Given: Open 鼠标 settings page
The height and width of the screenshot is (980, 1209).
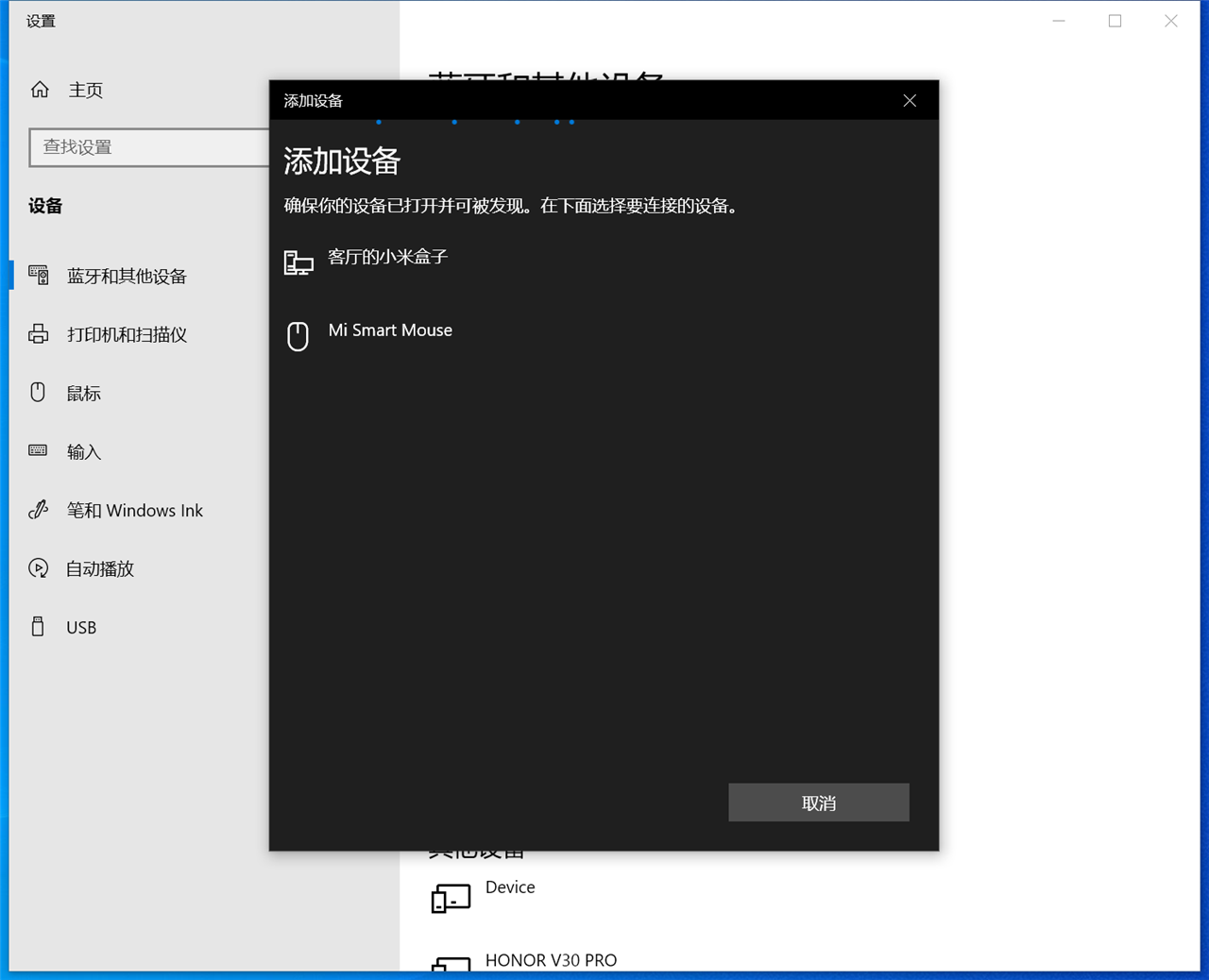Looking at the screenshot, I should coord(83,394).
